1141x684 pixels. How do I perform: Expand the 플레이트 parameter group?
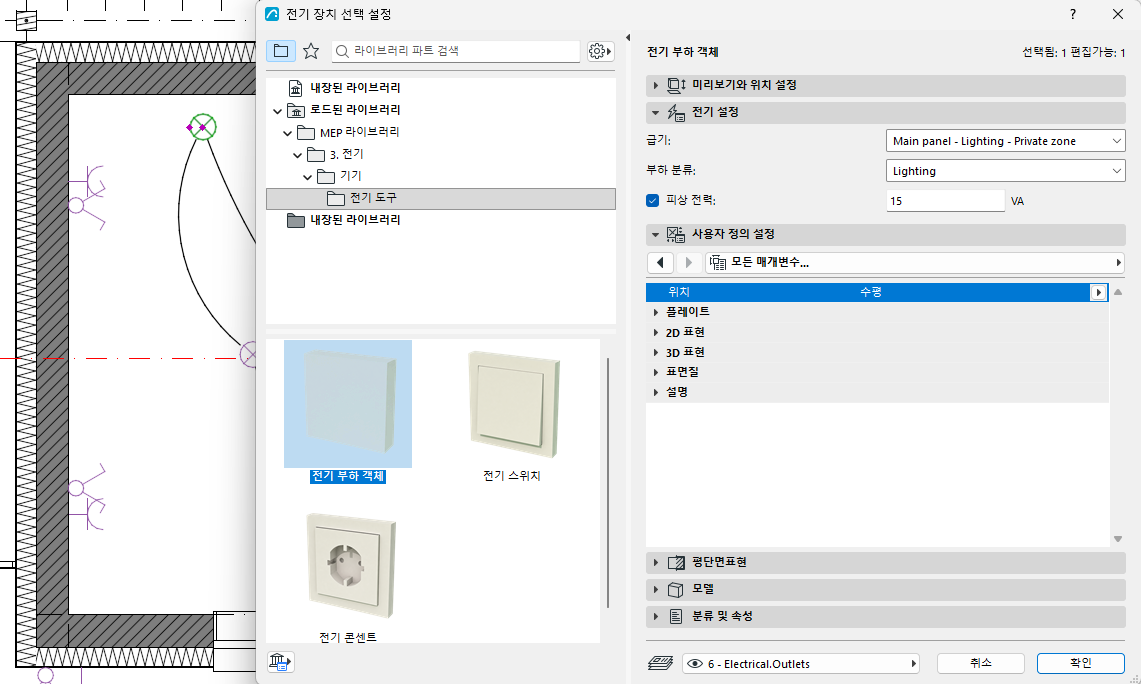pyautogui.click(x=656, y=312)
